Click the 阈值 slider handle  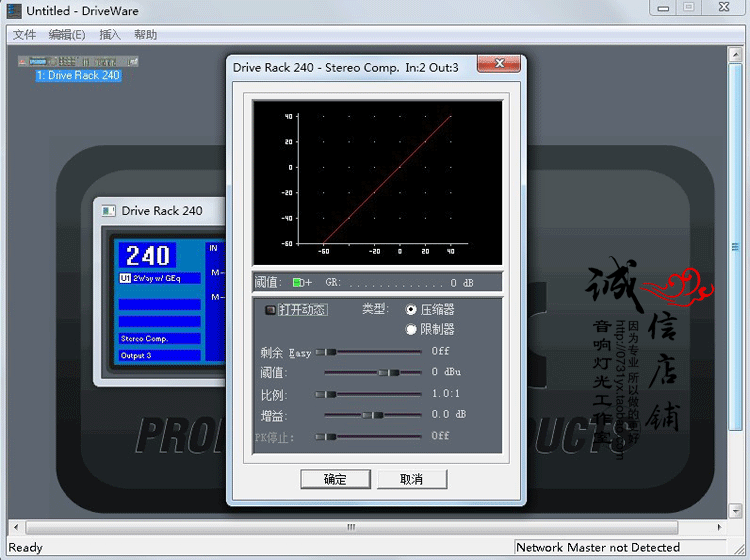[x=389, y=373]
